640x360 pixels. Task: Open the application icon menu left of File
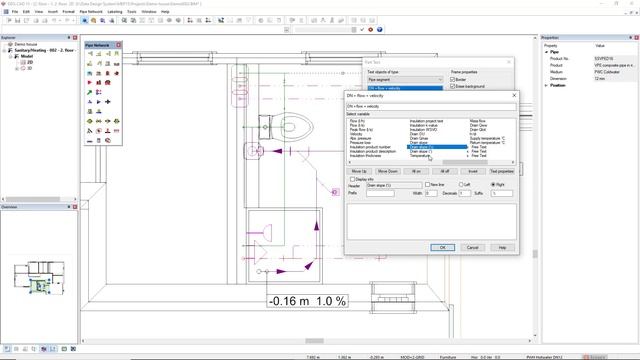(6, 12)
